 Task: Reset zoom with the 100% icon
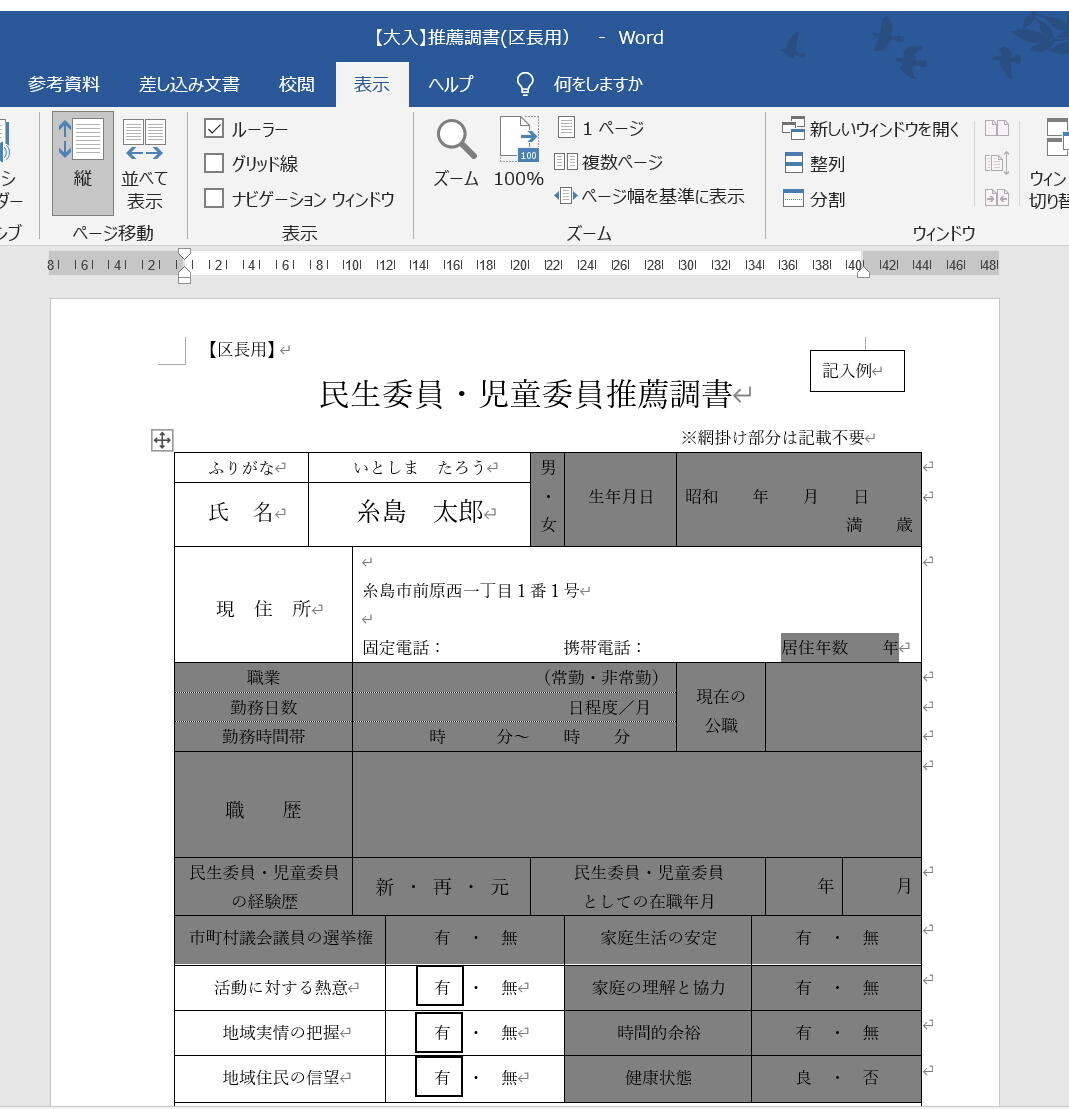(519, 153)
